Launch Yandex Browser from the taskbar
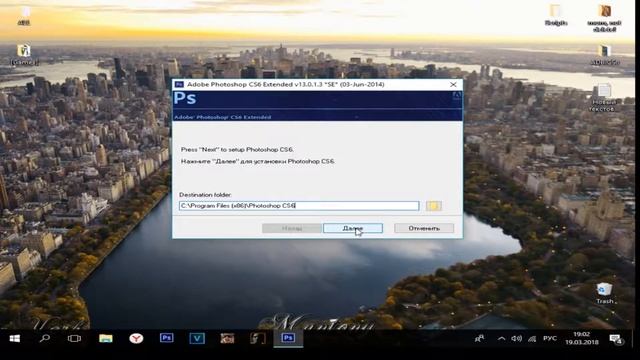This screenshot has height=360, width=640. pos(136,338)
